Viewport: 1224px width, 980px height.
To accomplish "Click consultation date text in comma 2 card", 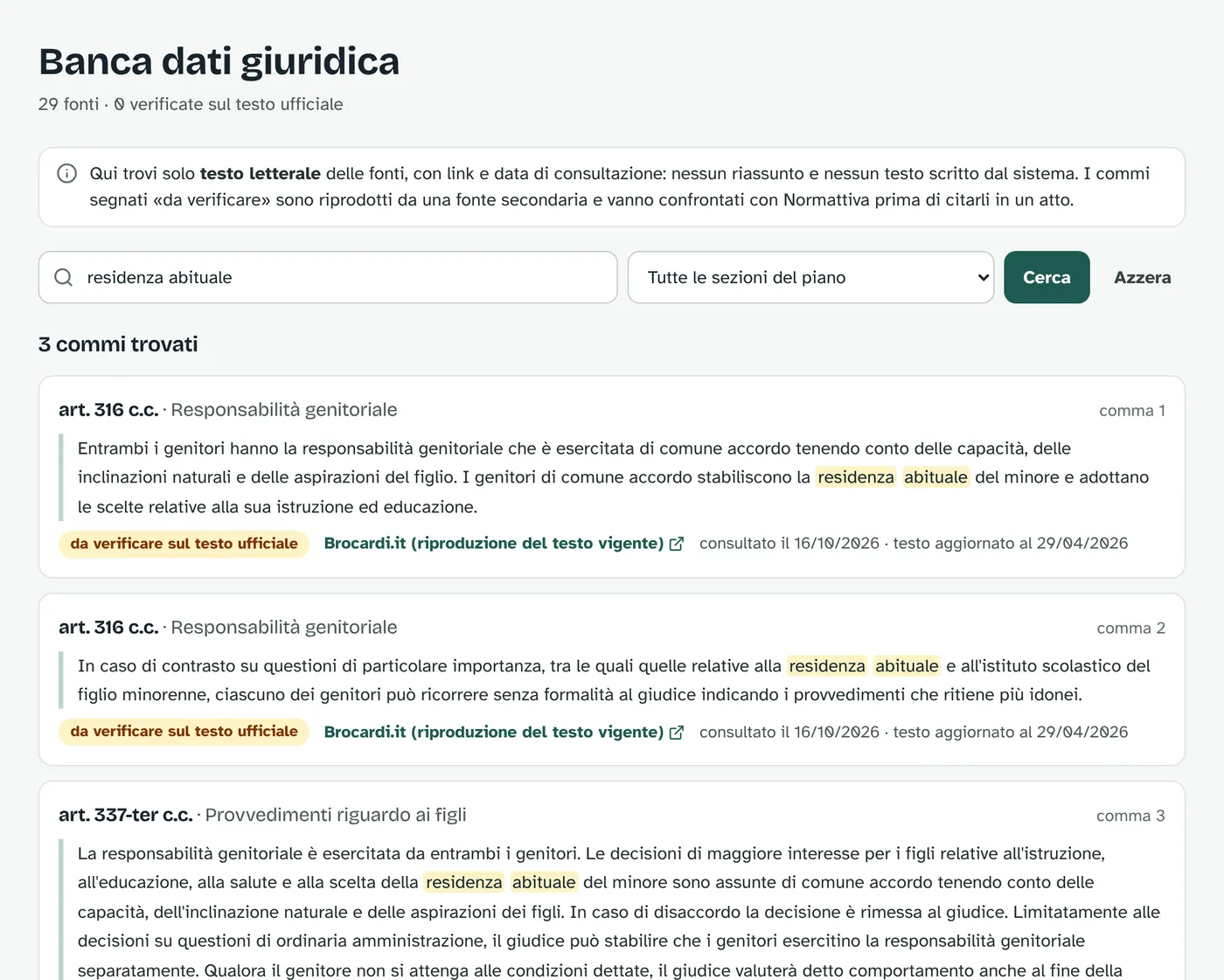I will pos(789,733).
